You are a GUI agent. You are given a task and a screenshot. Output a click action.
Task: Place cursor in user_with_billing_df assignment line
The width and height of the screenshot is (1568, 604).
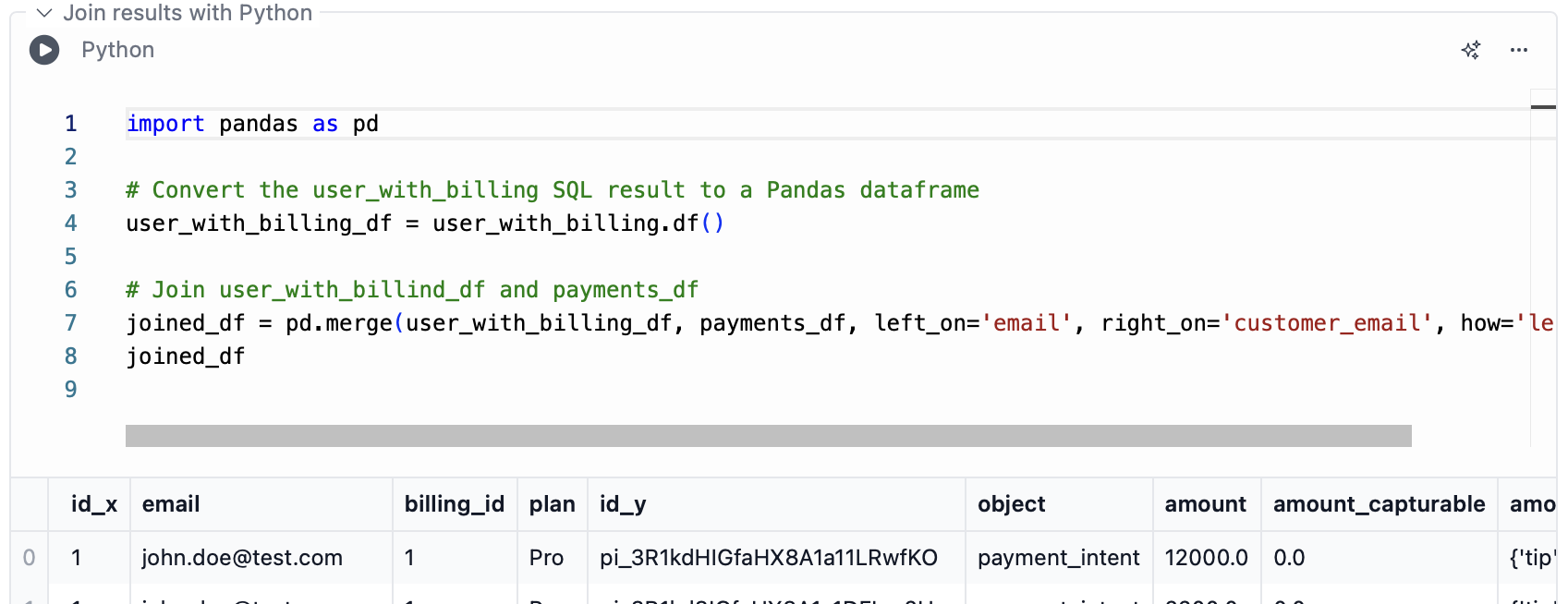click(x=425, y=223)
